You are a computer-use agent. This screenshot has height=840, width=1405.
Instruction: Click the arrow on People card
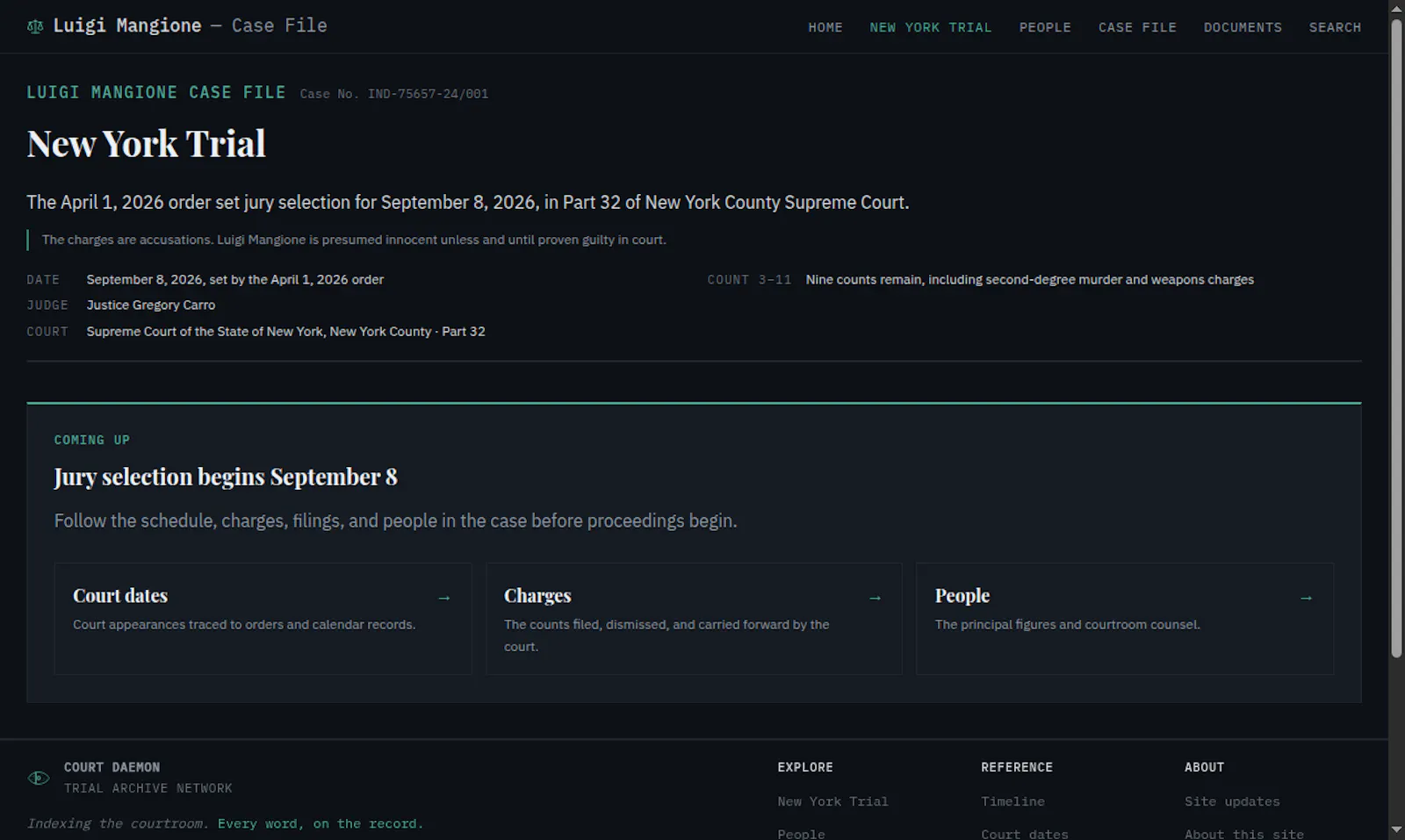[x=1306, y=598]
